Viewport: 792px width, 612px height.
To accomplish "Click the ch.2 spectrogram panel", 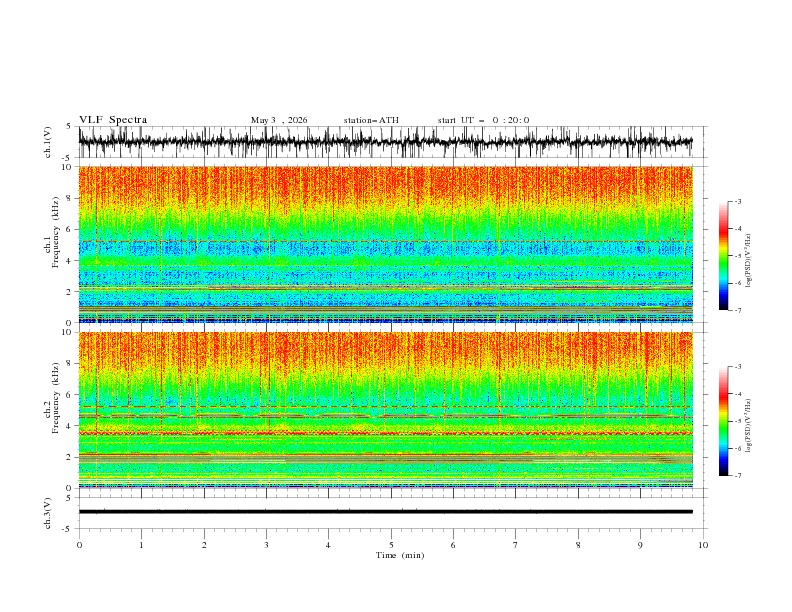I will (385, 410).
